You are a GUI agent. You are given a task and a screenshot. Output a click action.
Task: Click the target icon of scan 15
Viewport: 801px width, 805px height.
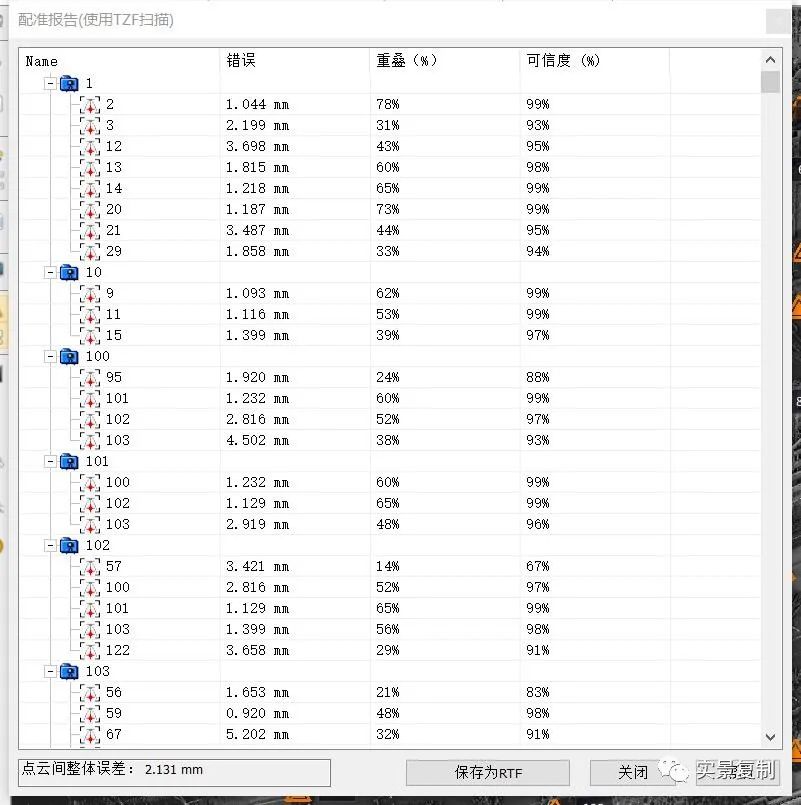(90, 336)
